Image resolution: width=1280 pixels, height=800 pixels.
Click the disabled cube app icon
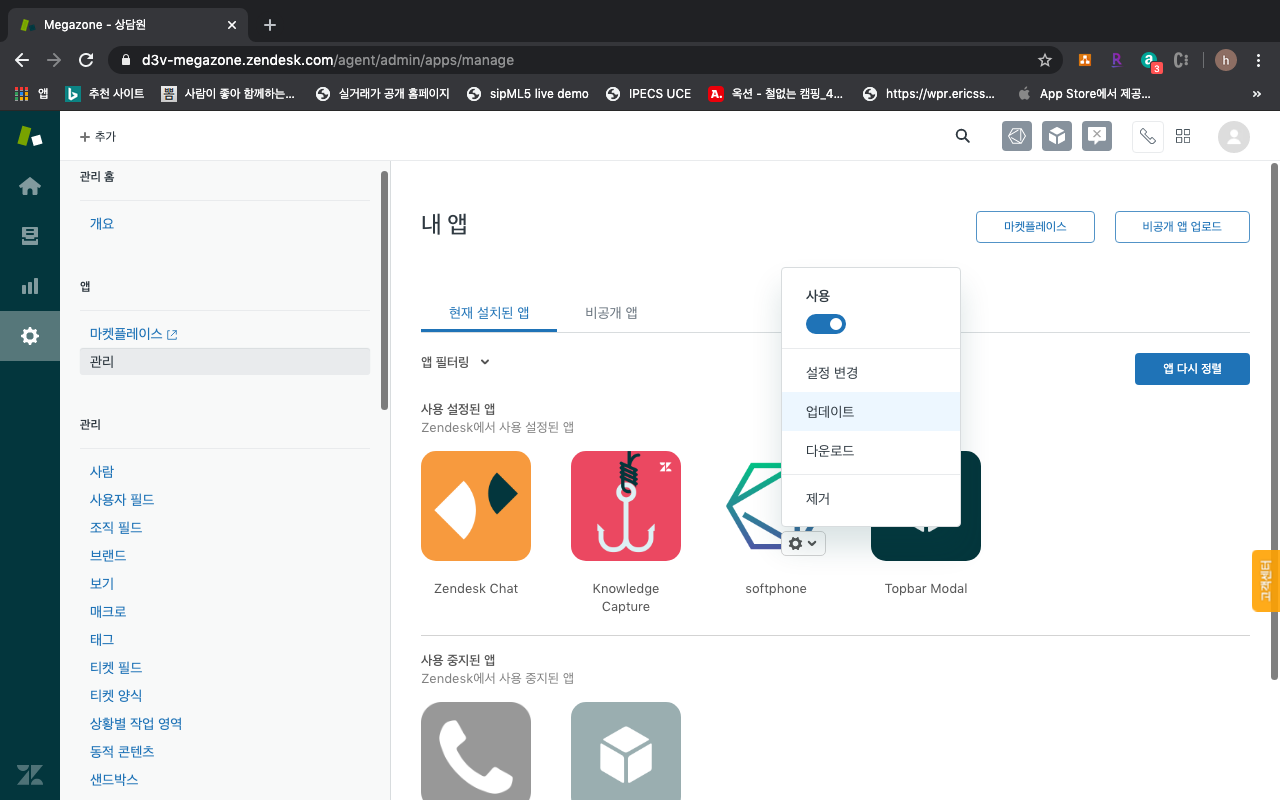coord(626,751)
